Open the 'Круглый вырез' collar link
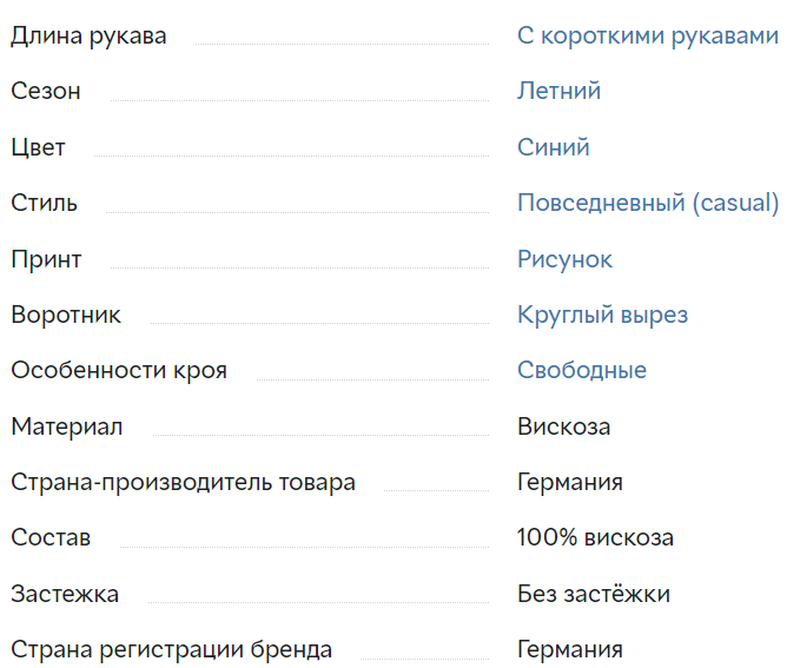The width and height of the screenshot is (800, 668). (603, 315)
